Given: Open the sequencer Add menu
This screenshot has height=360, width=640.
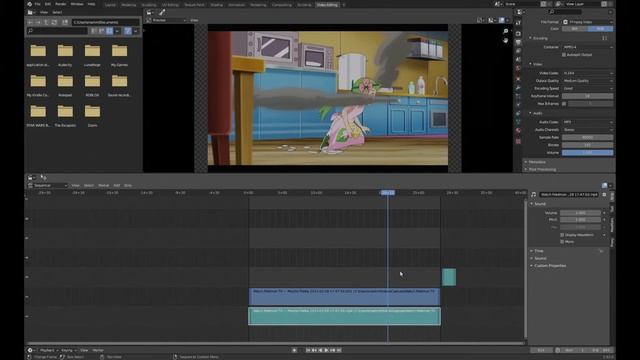Looking at the screenshot, I should point(117,186).
